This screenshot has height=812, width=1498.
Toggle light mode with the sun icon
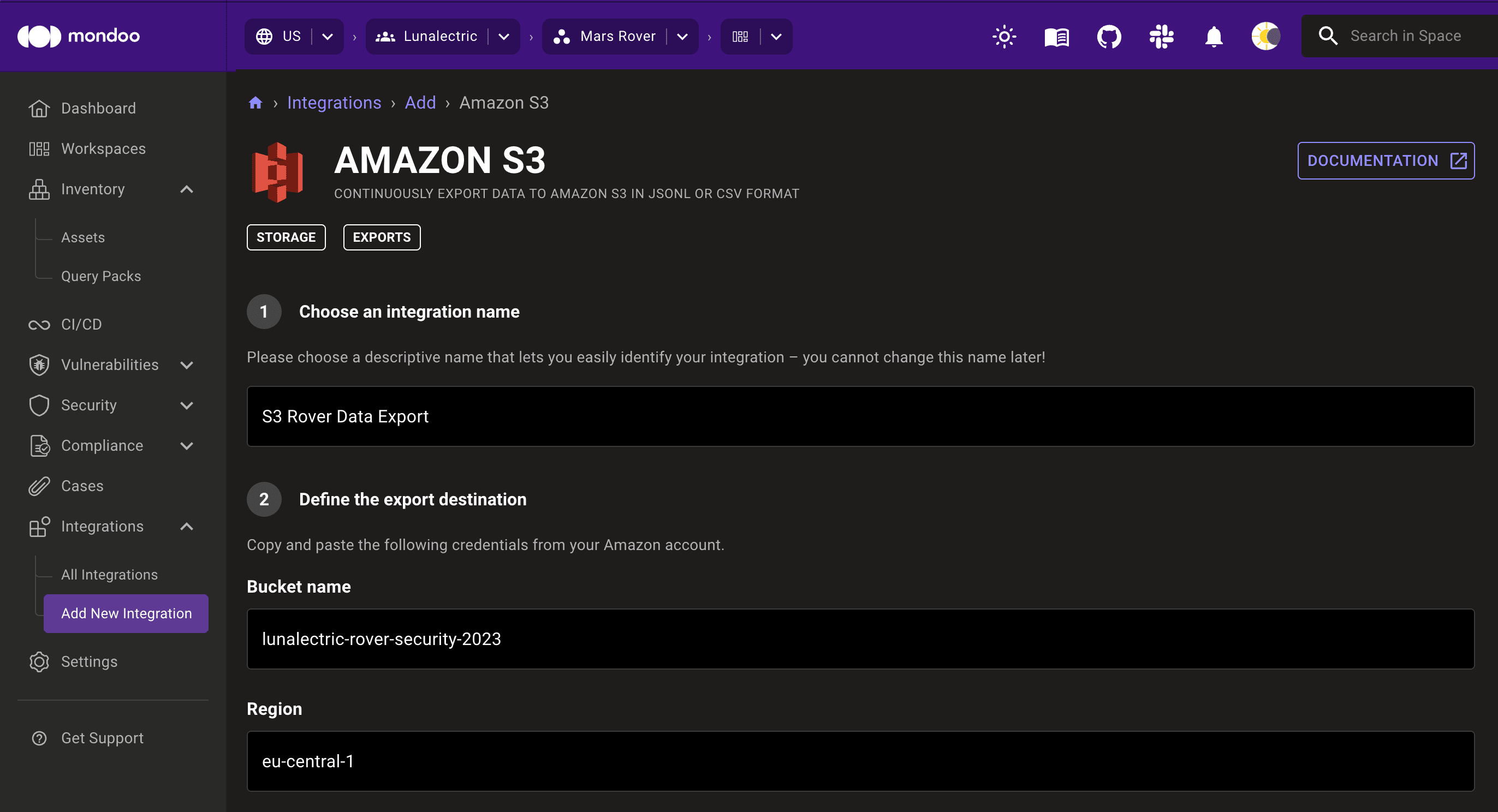pyautogui.click(x=1004, y=36)
